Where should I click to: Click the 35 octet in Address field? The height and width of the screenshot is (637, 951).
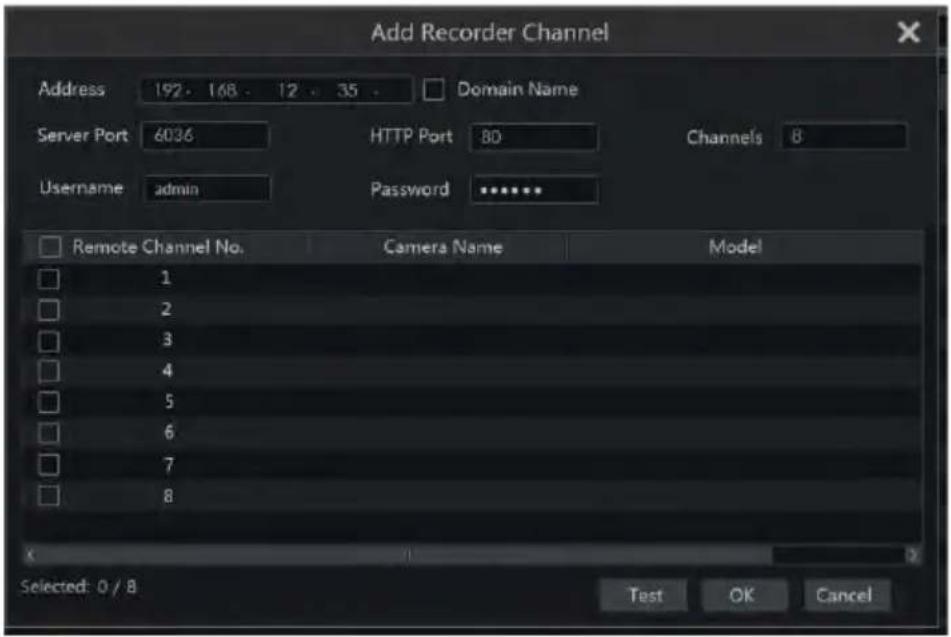[347, 90]
